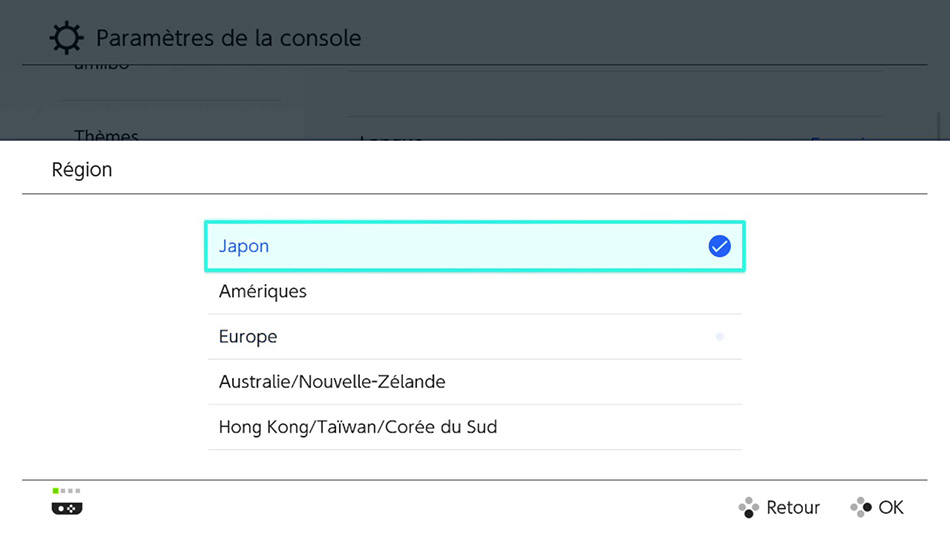
Task: Select Europe from the region list
Action: (474, 336)
